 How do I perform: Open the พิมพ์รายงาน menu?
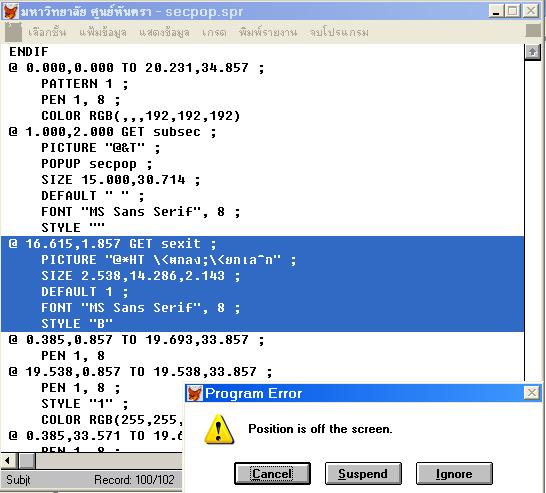pyautogui.click(x=268, y=32)
